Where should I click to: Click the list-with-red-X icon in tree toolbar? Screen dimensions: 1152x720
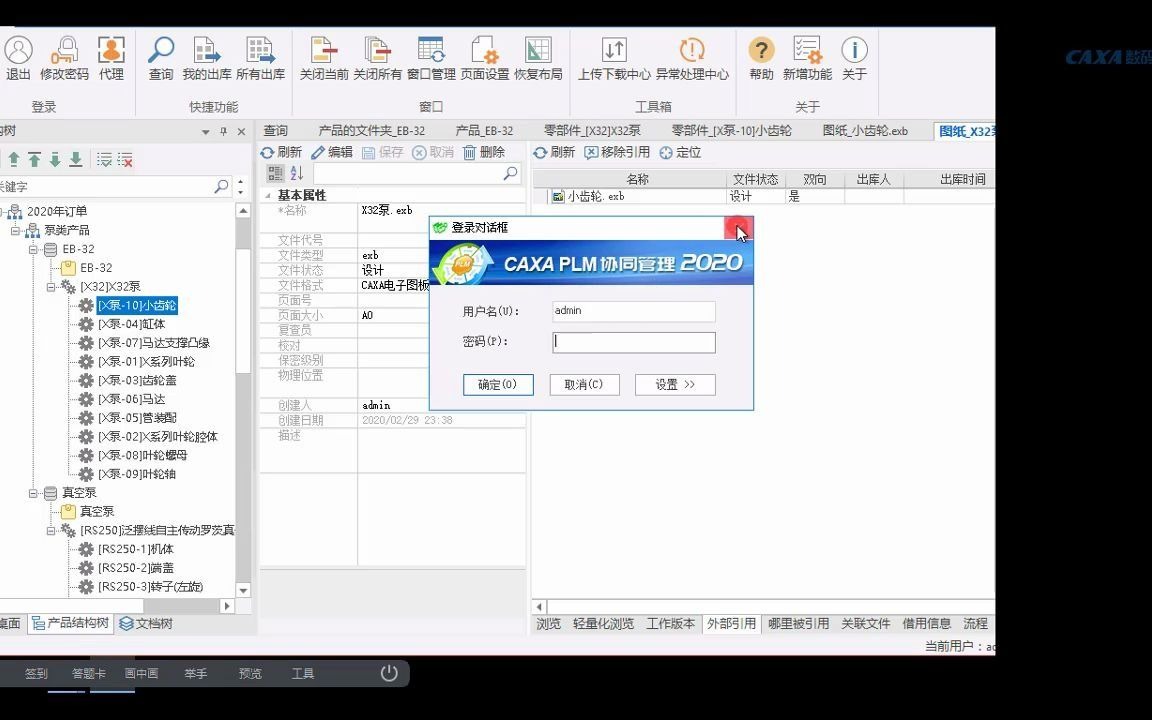coord(126,159)
